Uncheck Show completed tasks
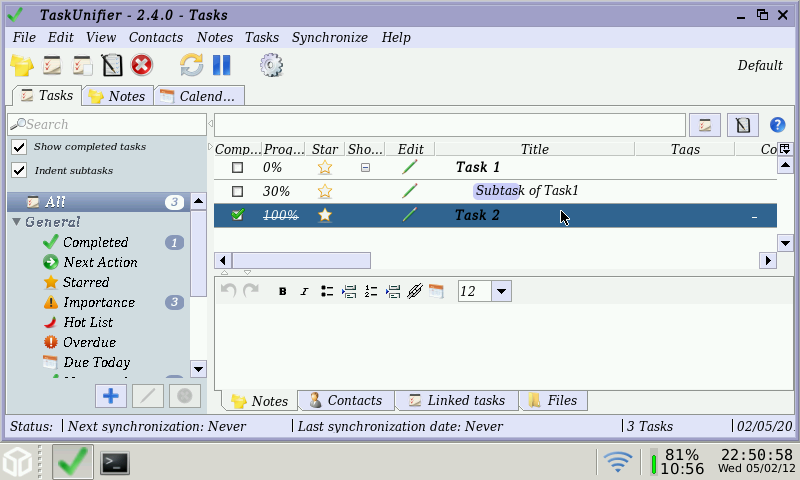Image resolution: width=800 pixels, height=480 pixels. click(x=19, y=147)
